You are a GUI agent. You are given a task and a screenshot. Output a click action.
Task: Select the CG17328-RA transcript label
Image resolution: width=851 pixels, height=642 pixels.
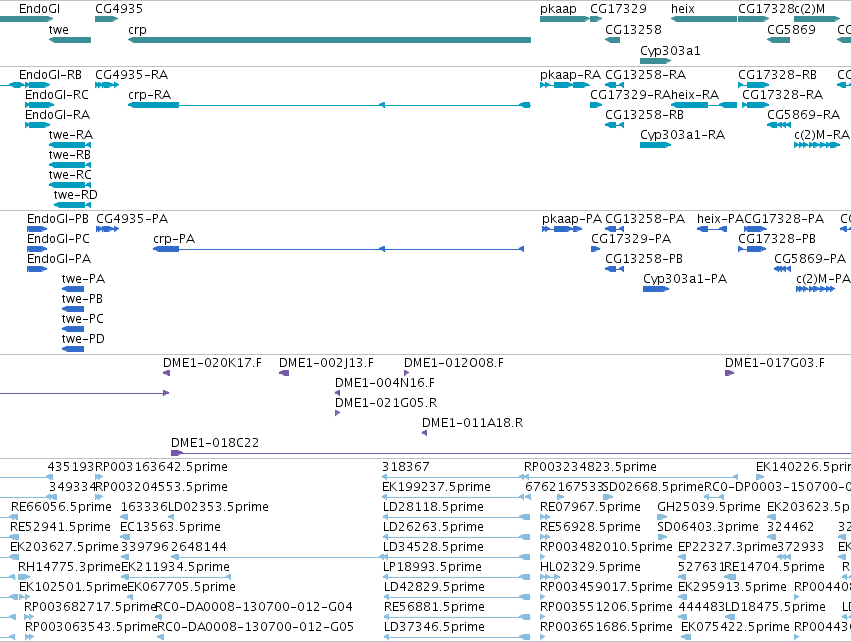pos(783,95)
